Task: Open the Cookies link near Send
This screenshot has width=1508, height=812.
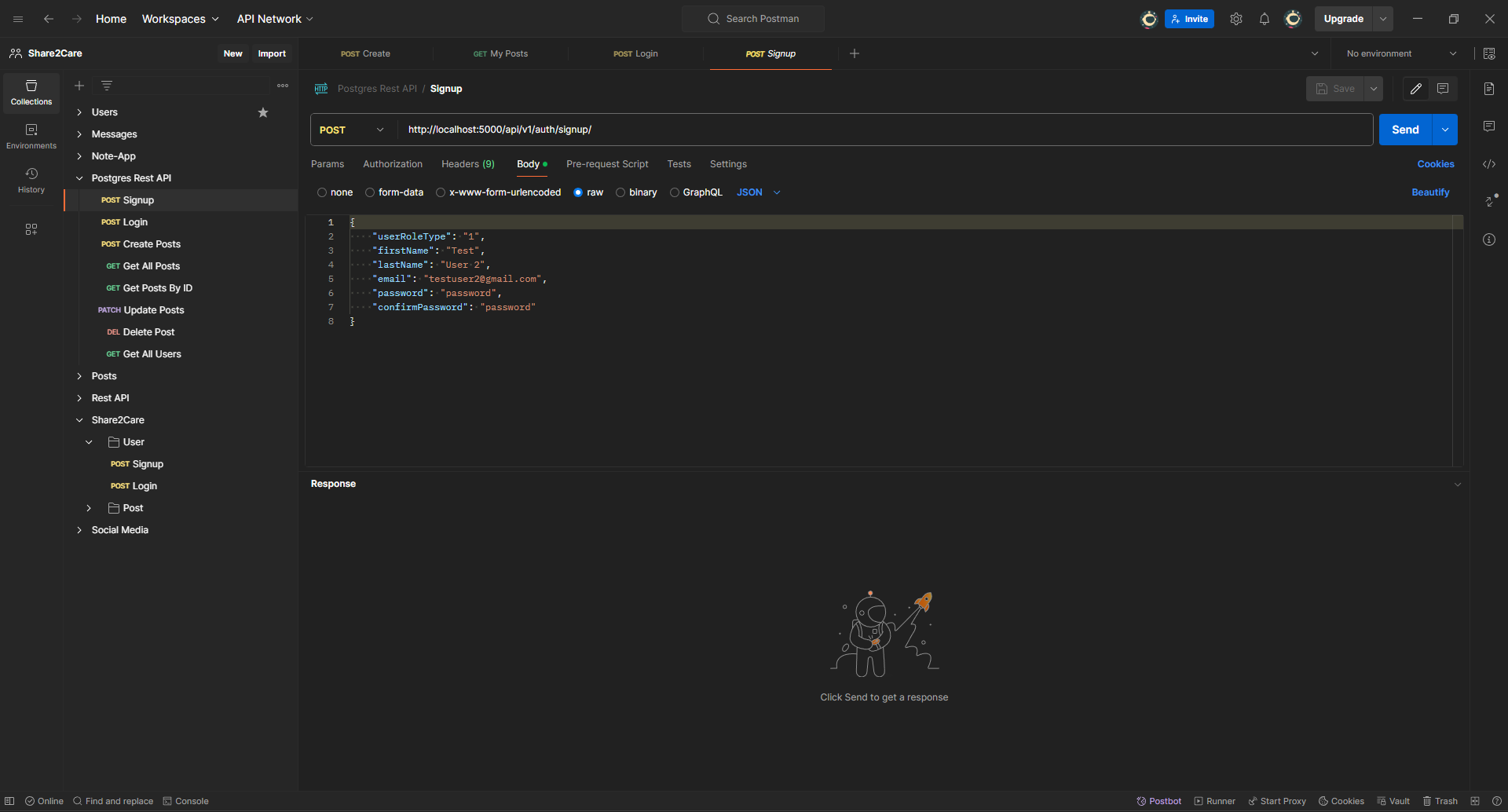Action: pyautogui.click(x=1436, y=164)
